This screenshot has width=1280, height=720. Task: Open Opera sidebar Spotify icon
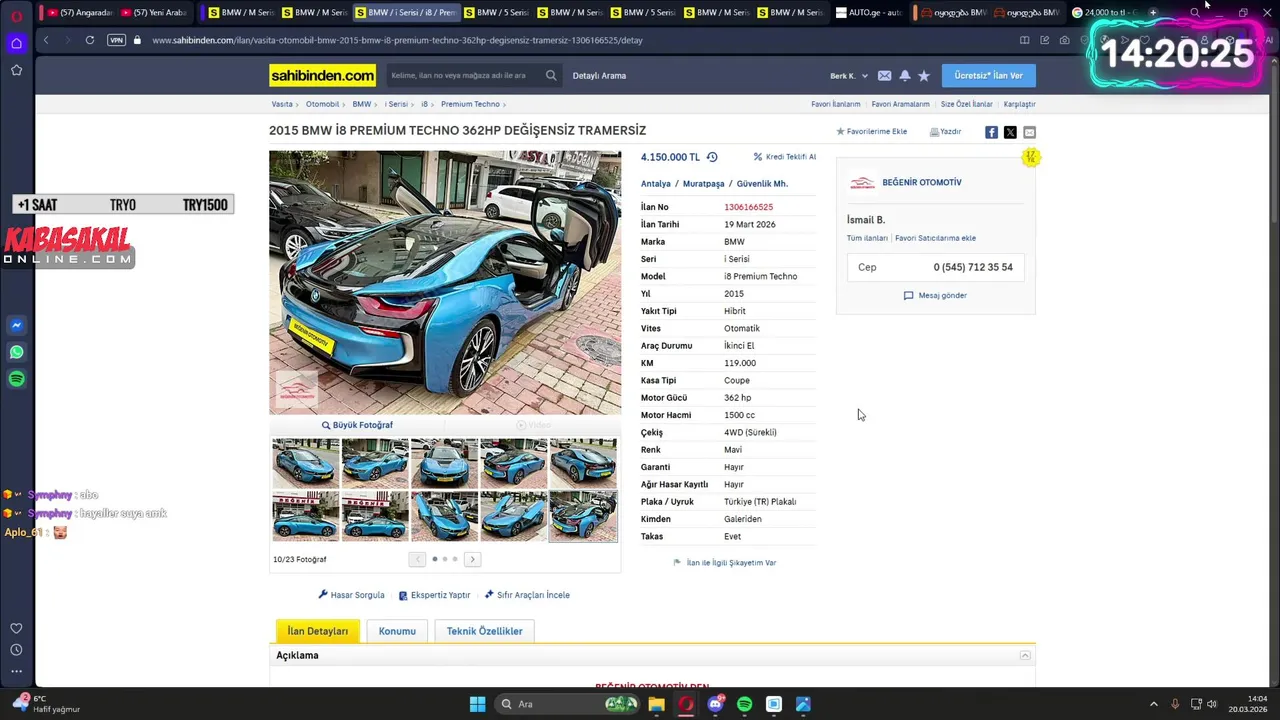pyautogui.click(x=16, y=379)
